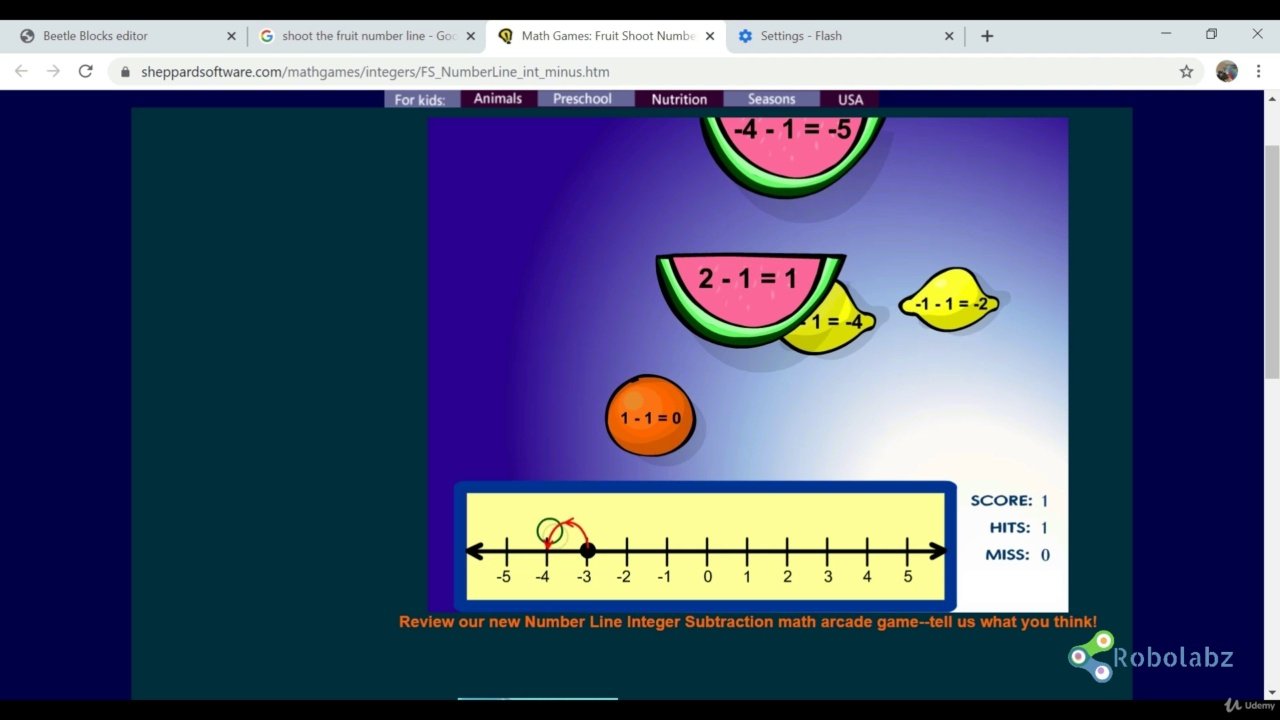Click the review invitation text at the bottom
This screenshot has height=720, width=1280.
[747, 621]
